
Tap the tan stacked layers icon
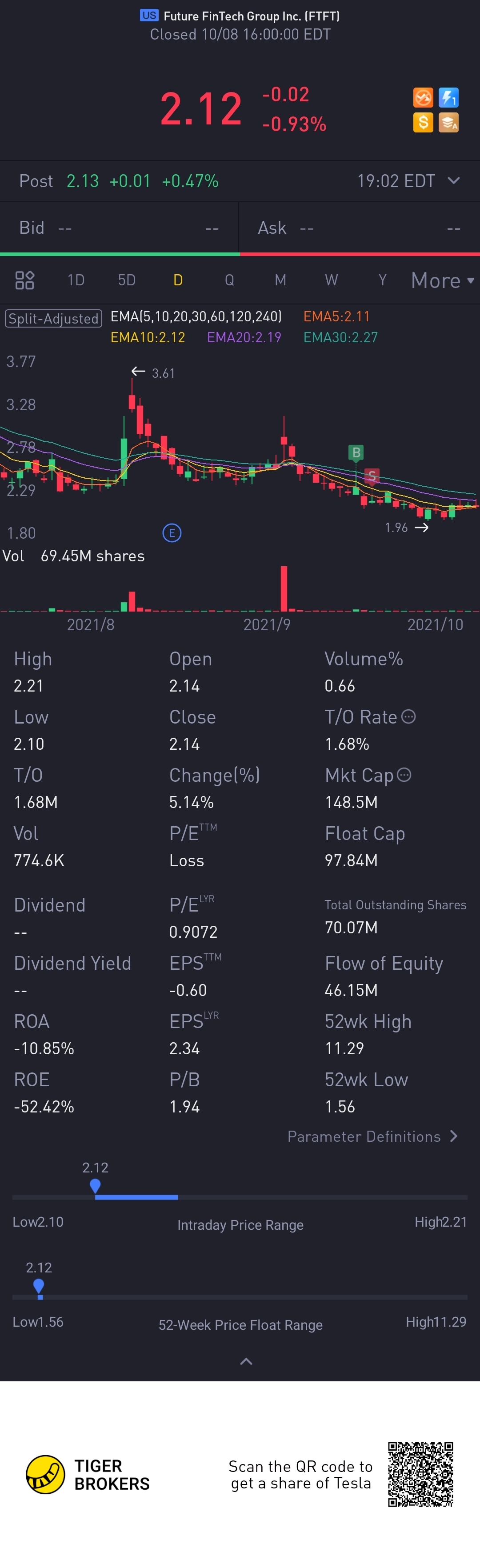coord(448,122)
